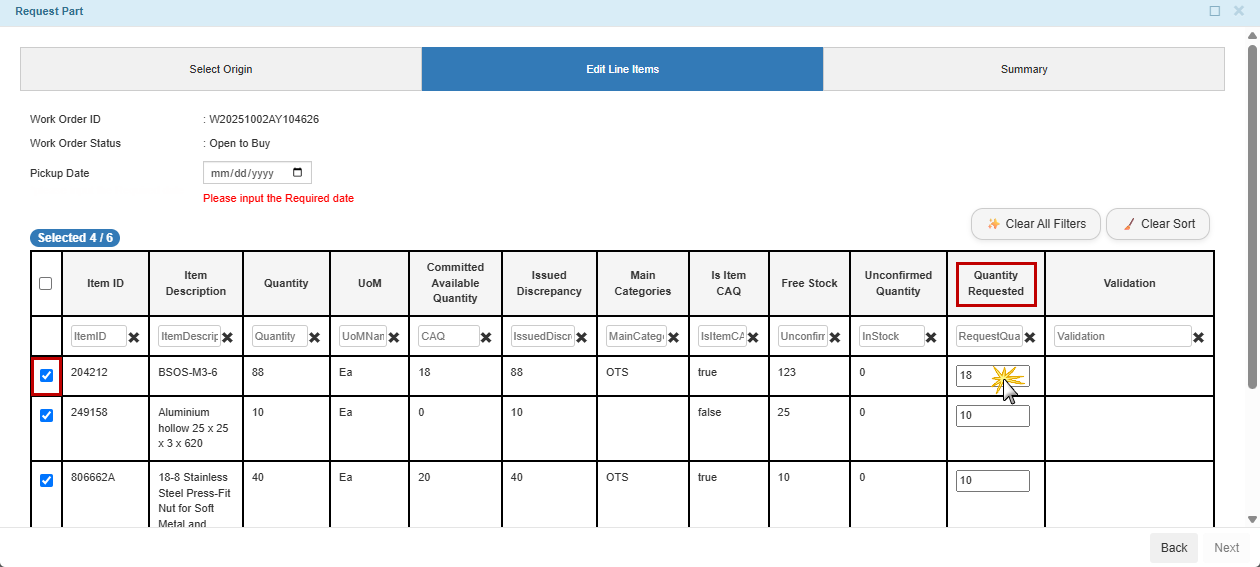Clear the CAQ filter X icon
The height and width of the screenshot is (567, 1260).
click(x=486, y=337)
